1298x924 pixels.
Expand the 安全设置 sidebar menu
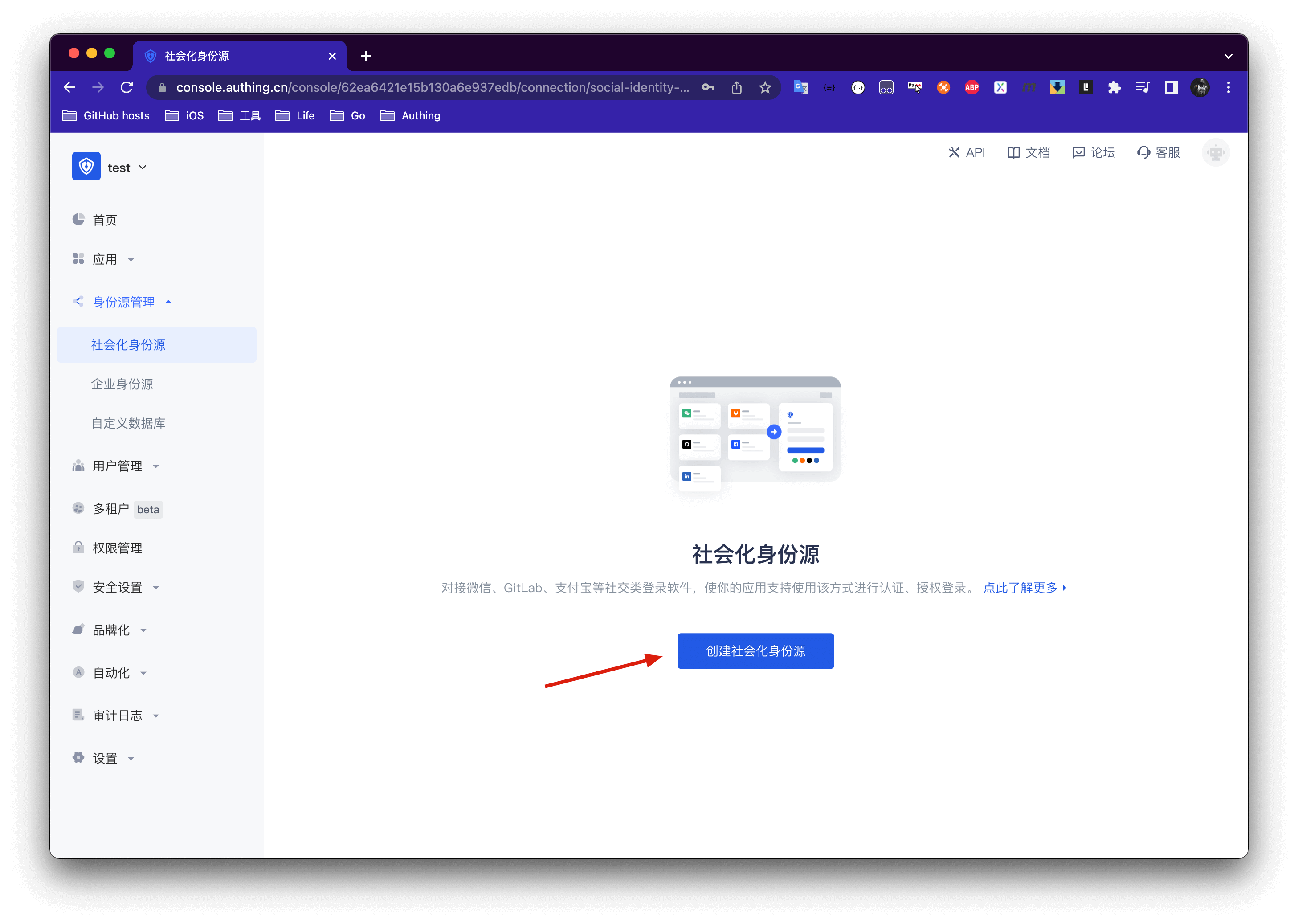[117, 587]
